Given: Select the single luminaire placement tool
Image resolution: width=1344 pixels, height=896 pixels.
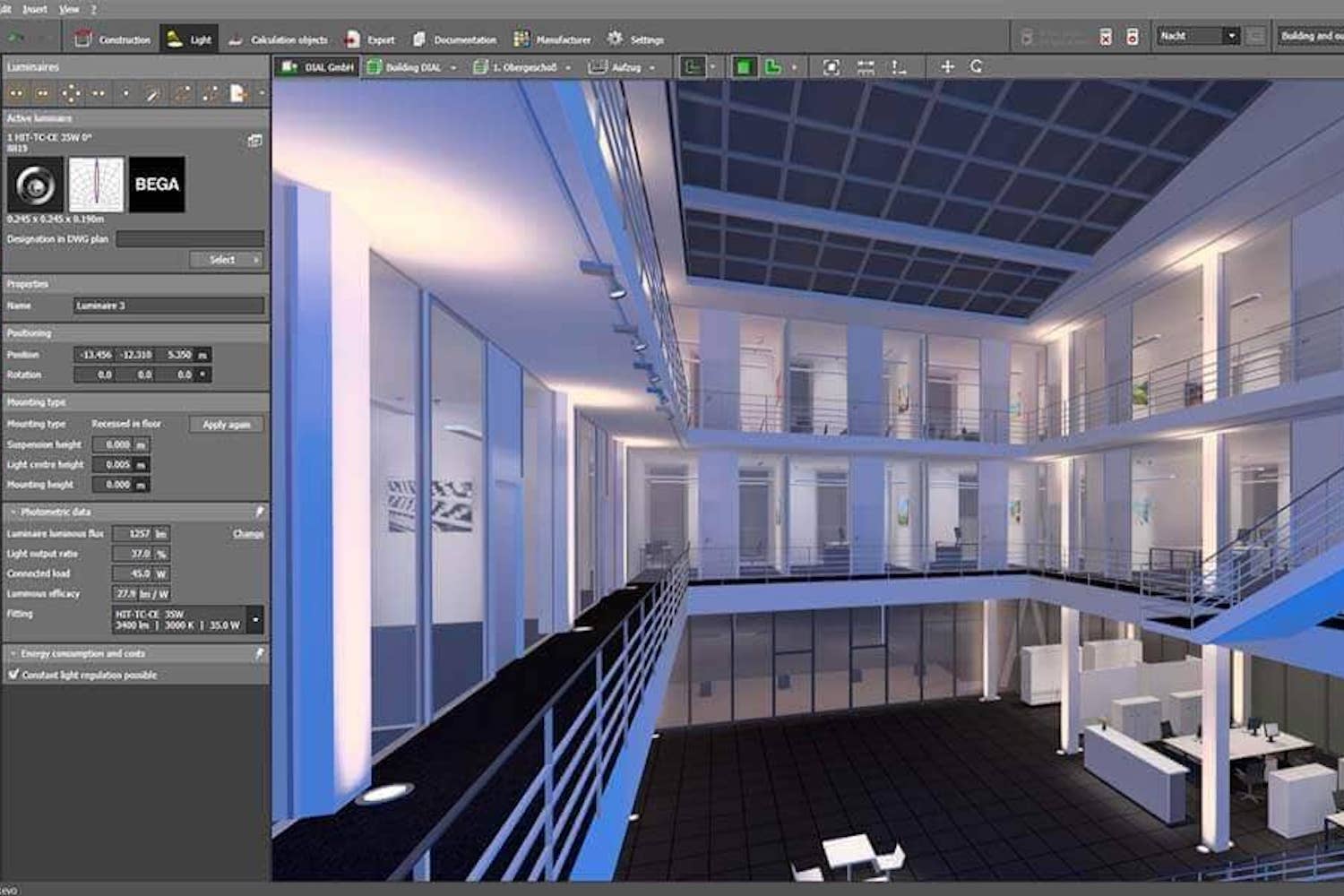Looking at the screenshot, I should [125, 93].
